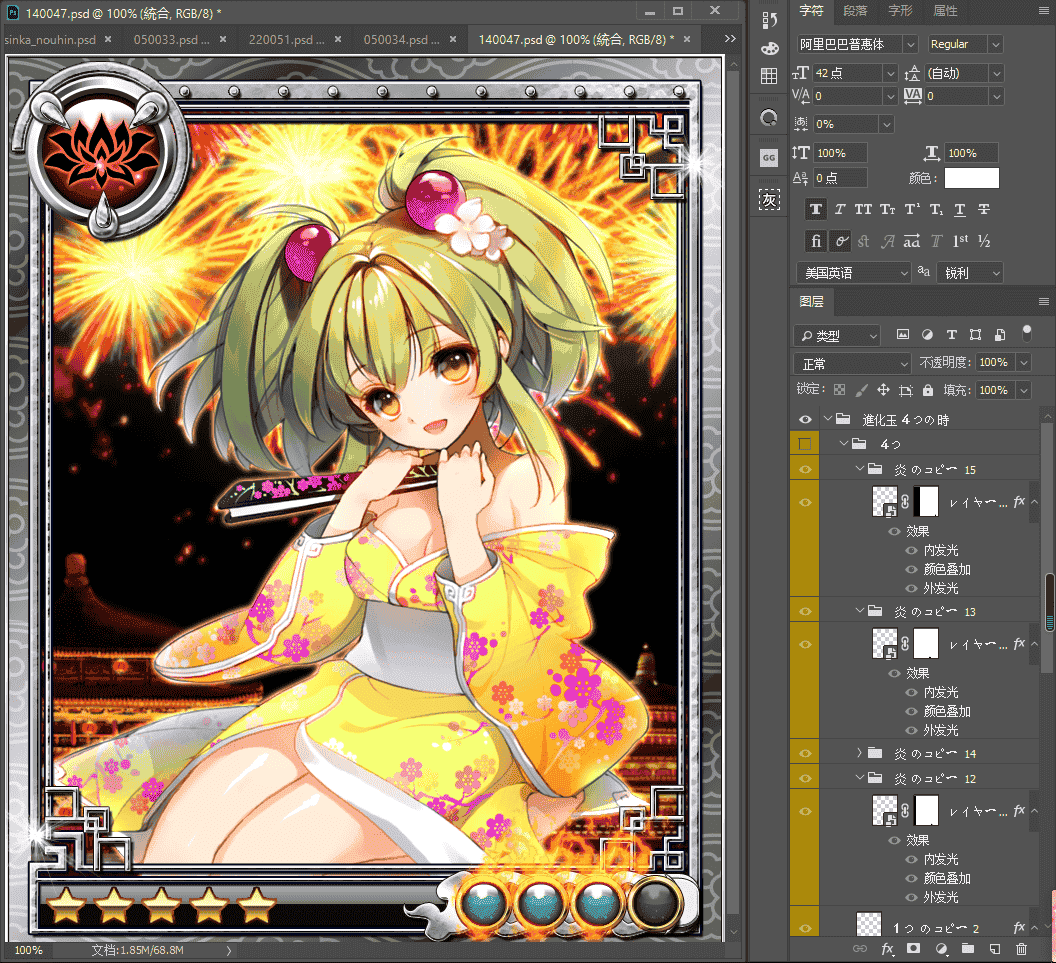
Task: Open the font family dropdown
Action: [911, 44]
